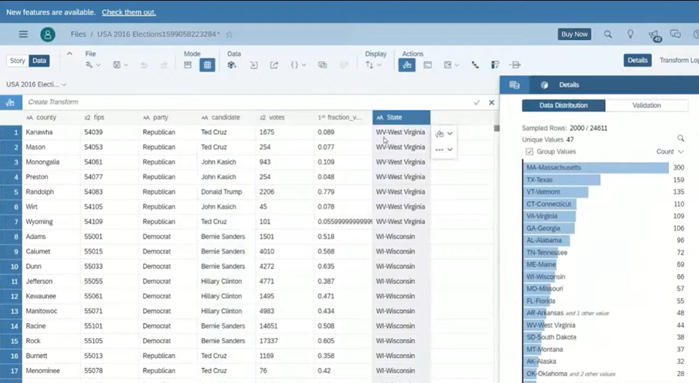Select Data Distribution tab
Screen dimensions: 699x383
coord(563,106)
